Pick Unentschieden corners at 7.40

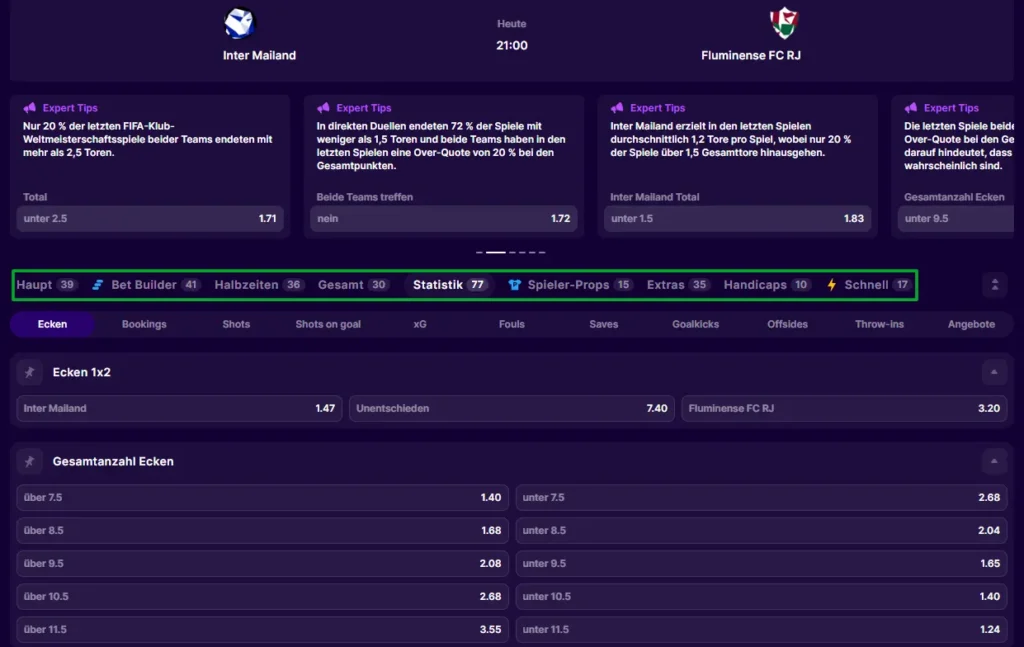tap(511, 409)
